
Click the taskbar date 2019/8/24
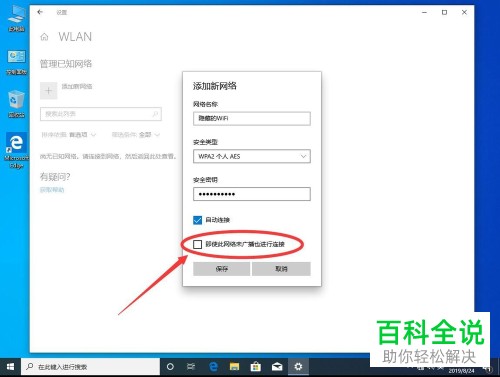[x=461, y=371]
